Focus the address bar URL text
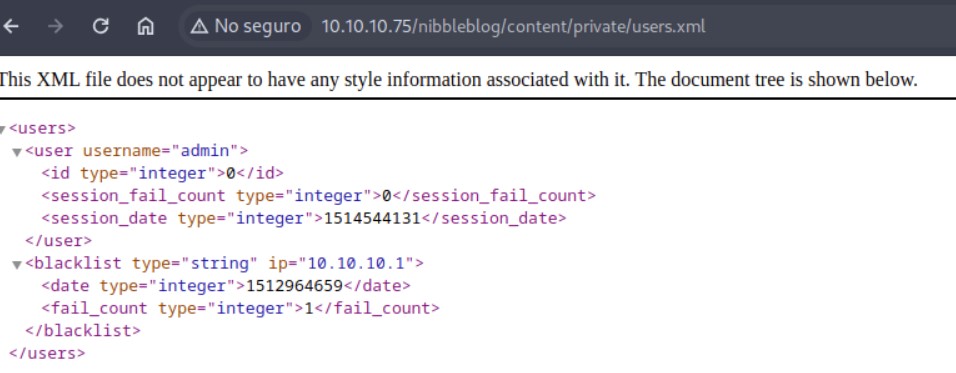The image size is (956, 373). tap(513, 27)
